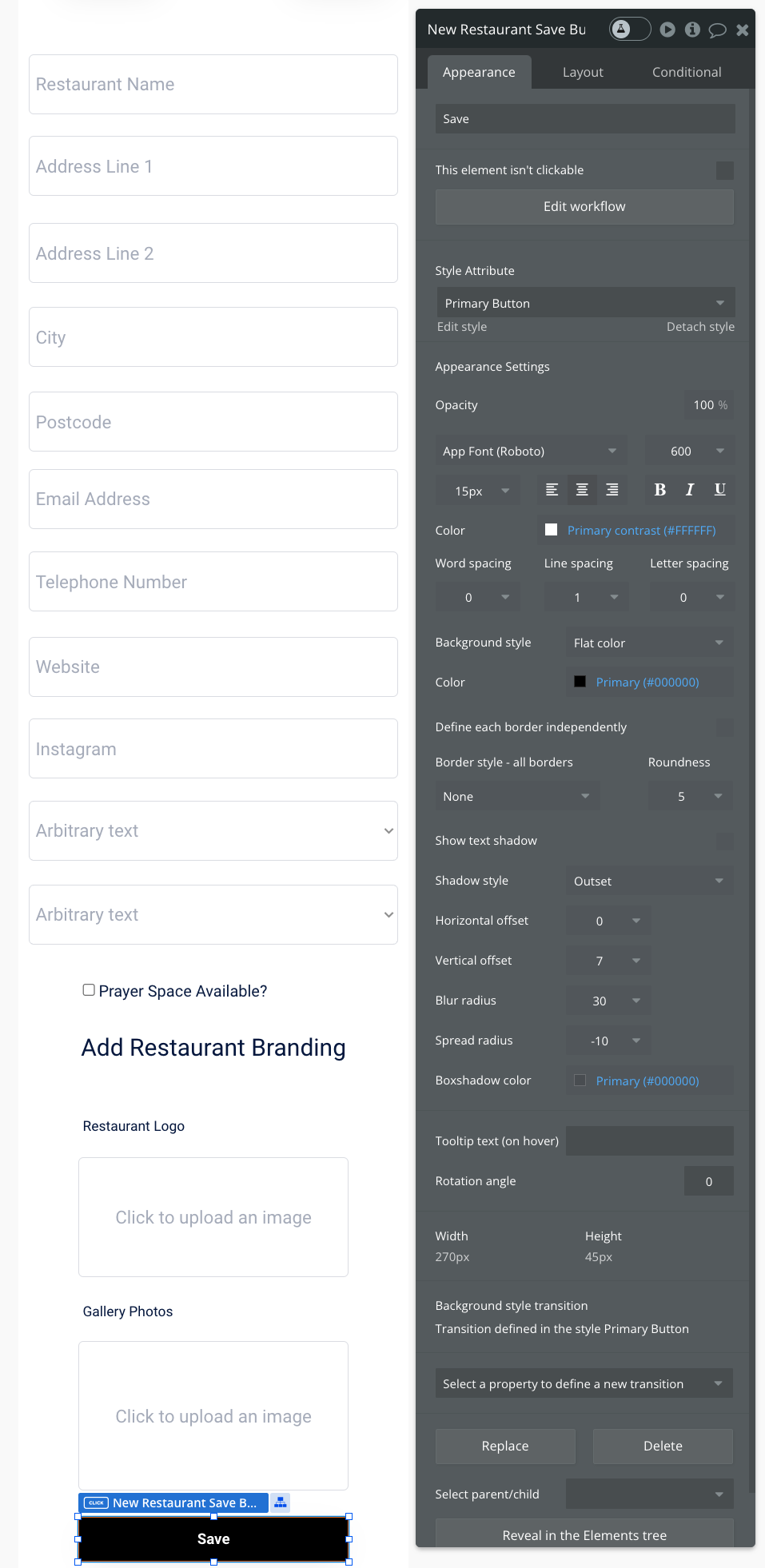765x1568 pixels.
Task: Click the Edit workflow button
Action: pyautogui.click(x=584, y=206)
